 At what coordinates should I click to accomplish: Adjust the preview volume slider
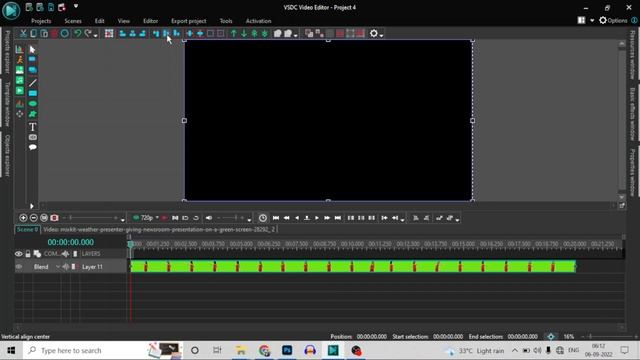231,218
